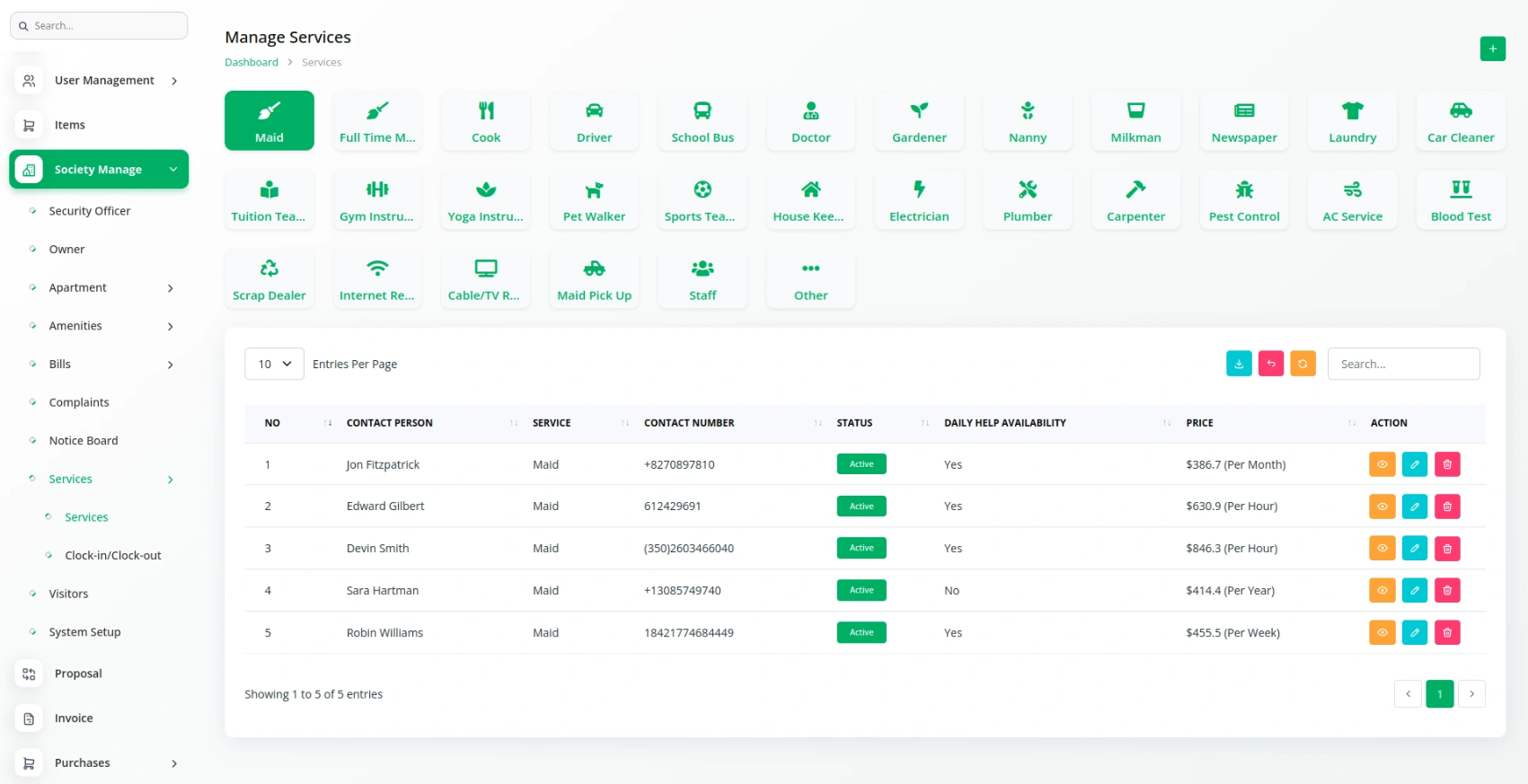The height and width of the screenshot is (784, 1528).
Task: Delete Robin Williams' service entry
Action: click(1447, 632)
